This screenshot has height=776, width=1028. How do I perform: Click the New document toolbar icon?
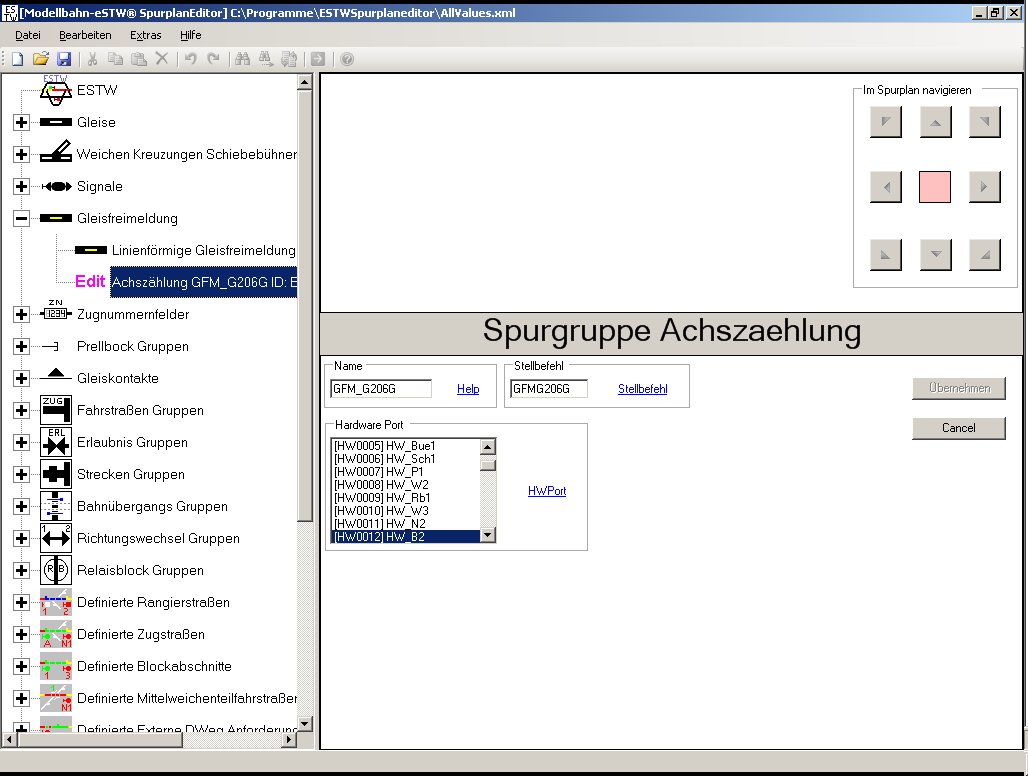(x=18, y=60)
